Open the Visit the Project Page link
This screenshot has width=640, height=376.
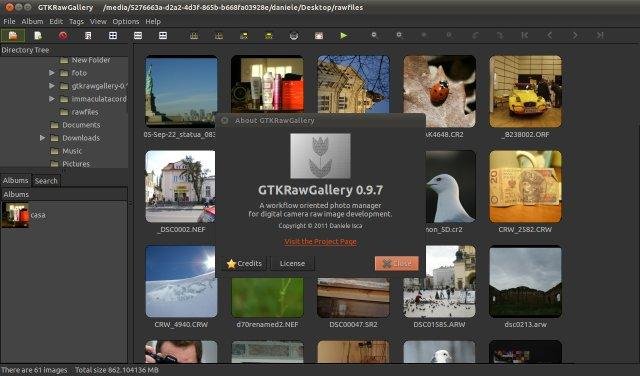(320, 241)
